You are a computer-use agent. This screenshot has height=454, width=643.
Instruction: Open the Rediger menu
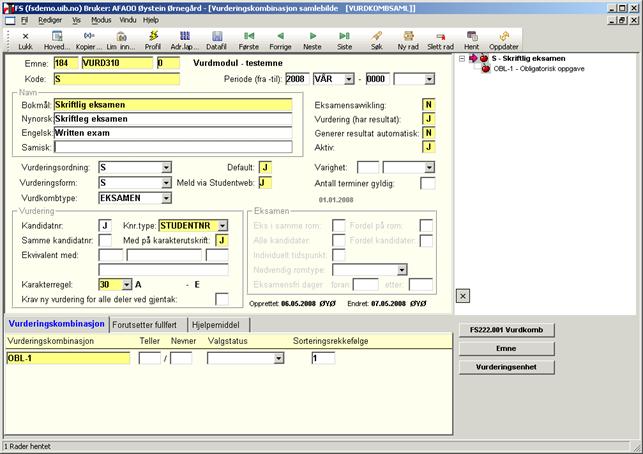point(50,19)
